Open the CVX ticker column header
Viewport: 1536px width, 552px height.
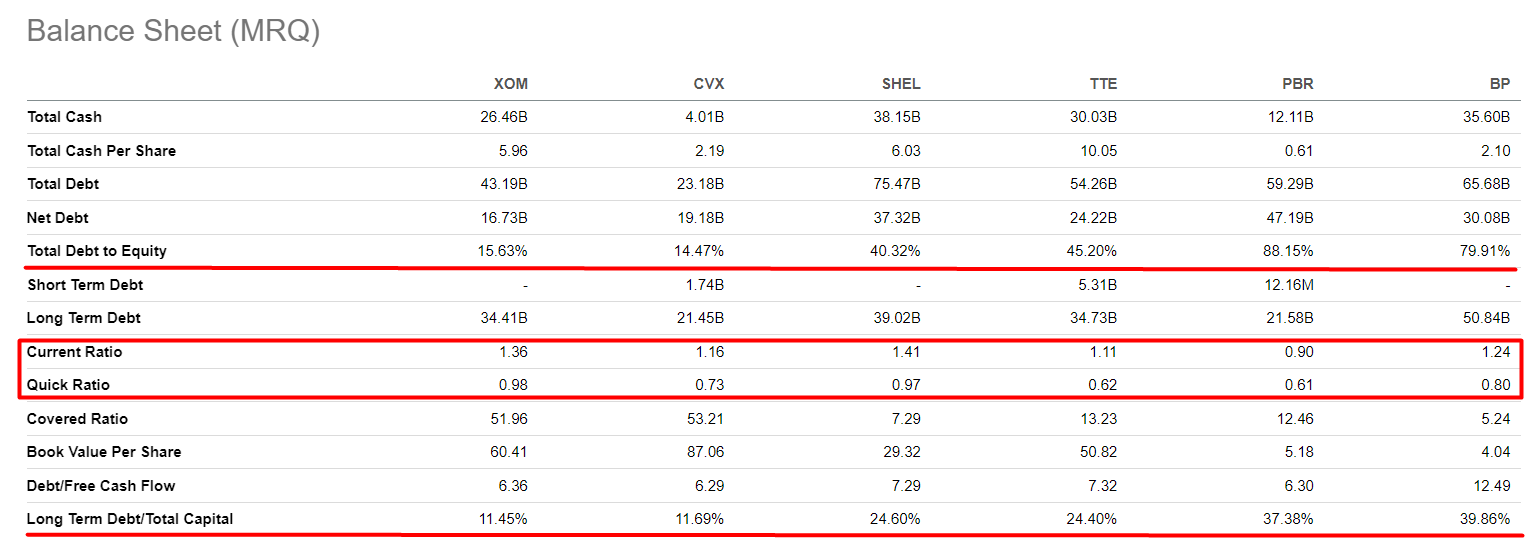(708, 84)
